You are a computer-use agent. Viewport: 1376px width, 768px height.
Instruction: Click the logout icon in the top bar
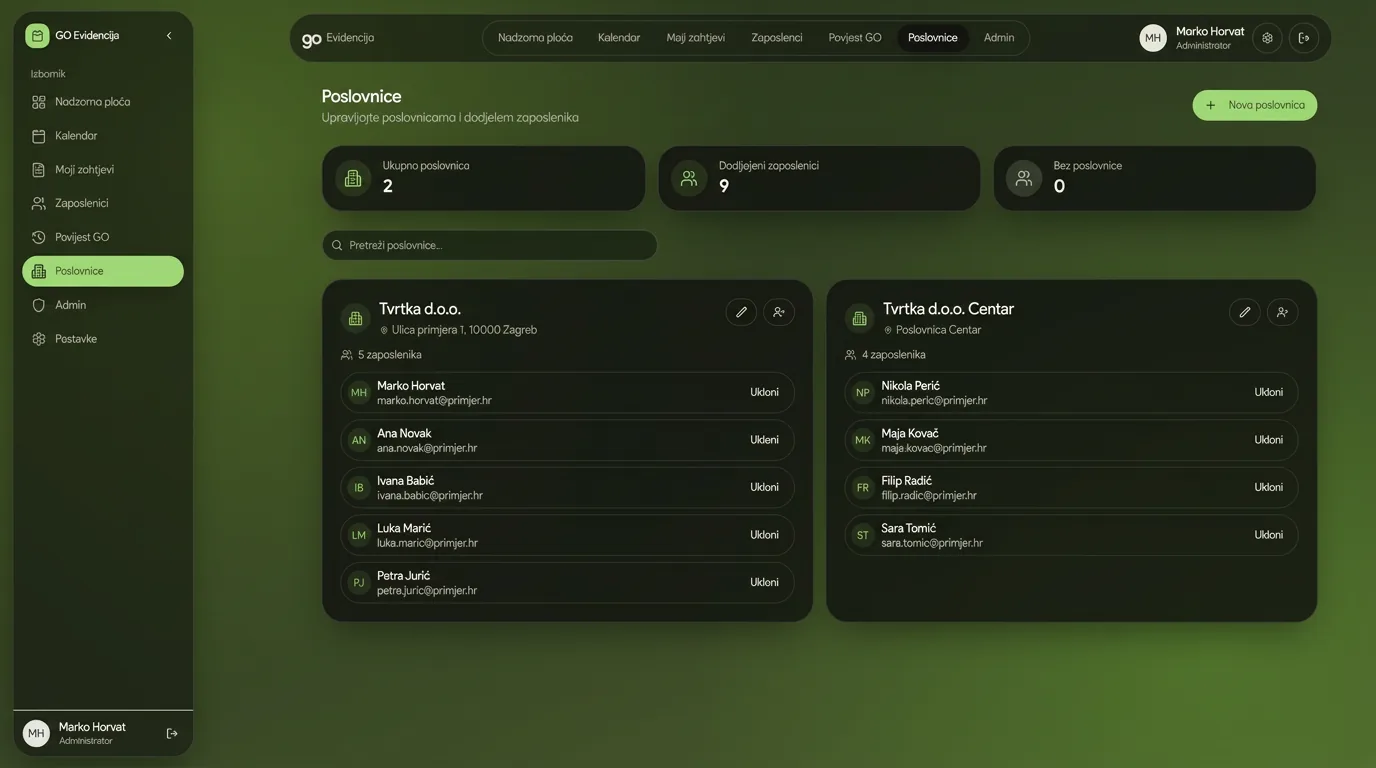(1304, 38)
